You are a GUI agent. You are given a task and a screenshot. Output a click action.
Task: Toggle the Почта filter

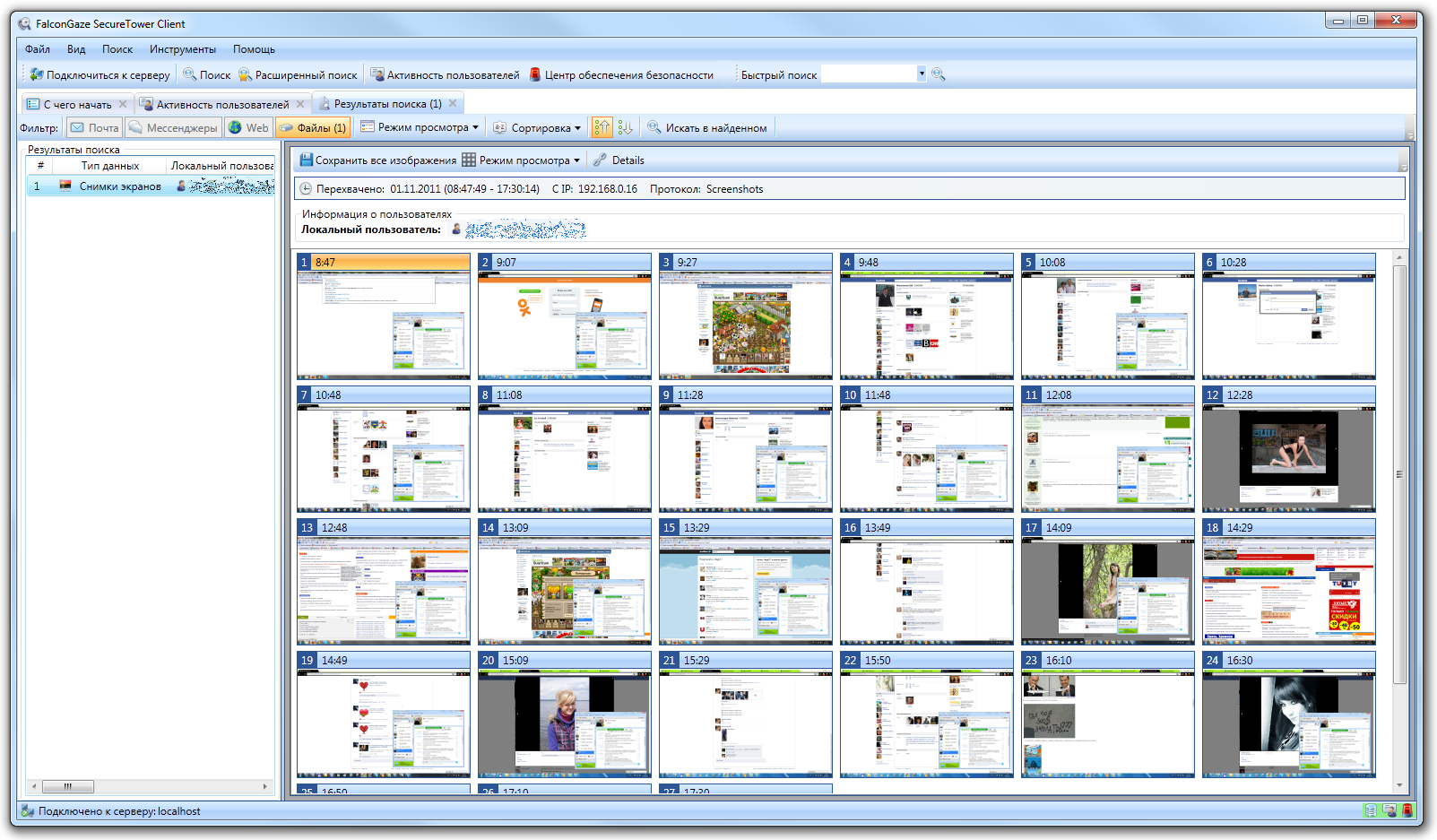(x=94, y=128)
